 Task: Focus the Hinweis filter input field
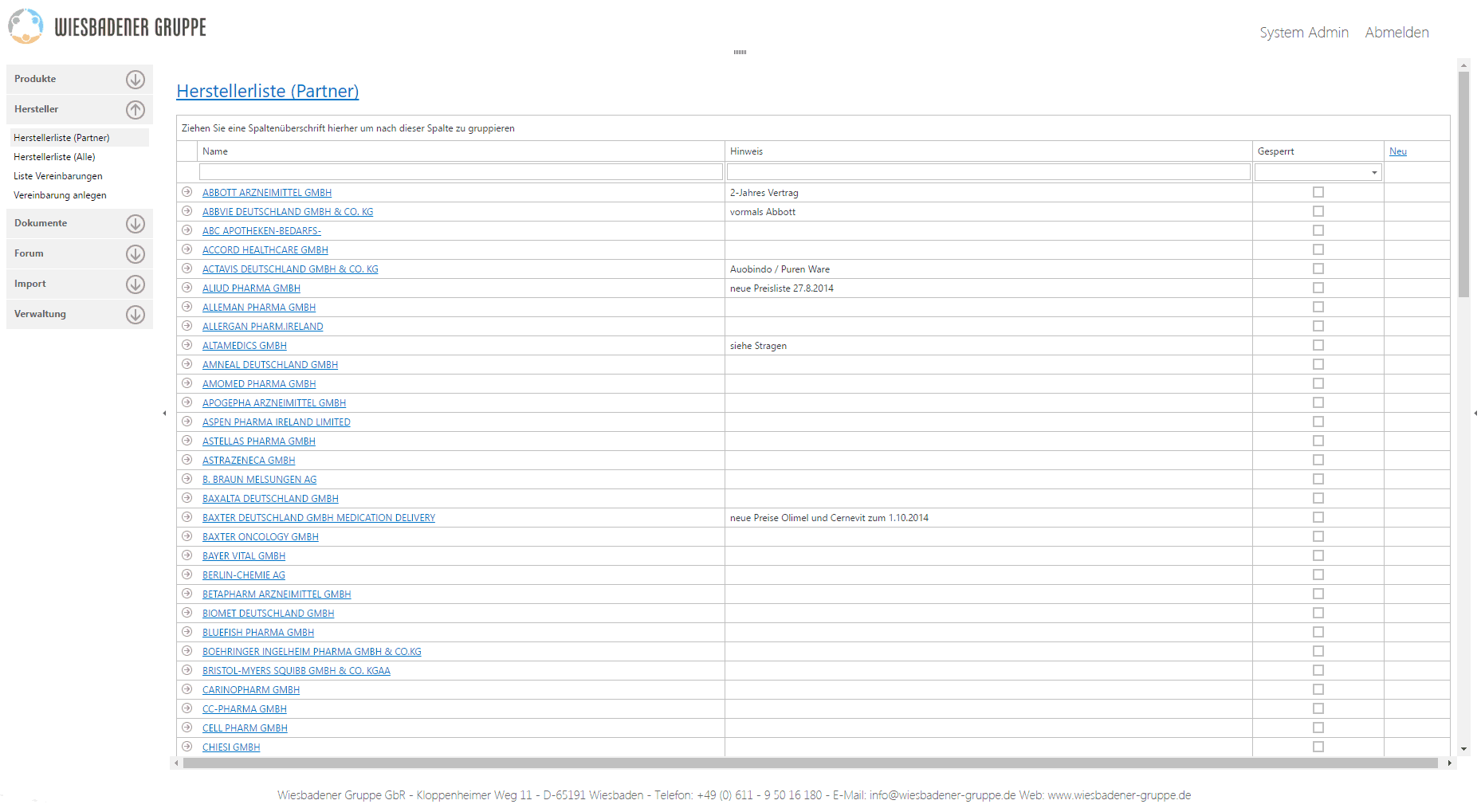point(988,172)
